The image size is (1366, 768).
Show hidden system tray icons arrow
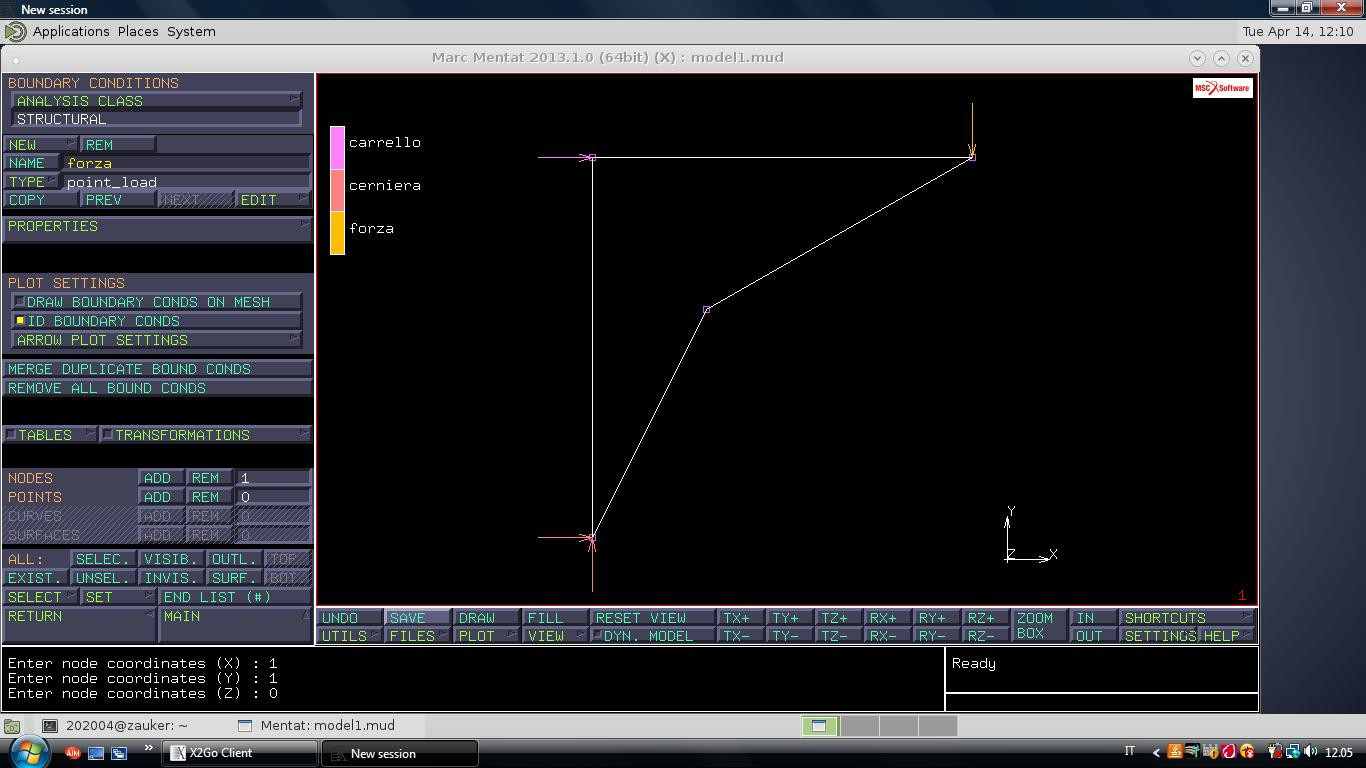(1156, 752)
